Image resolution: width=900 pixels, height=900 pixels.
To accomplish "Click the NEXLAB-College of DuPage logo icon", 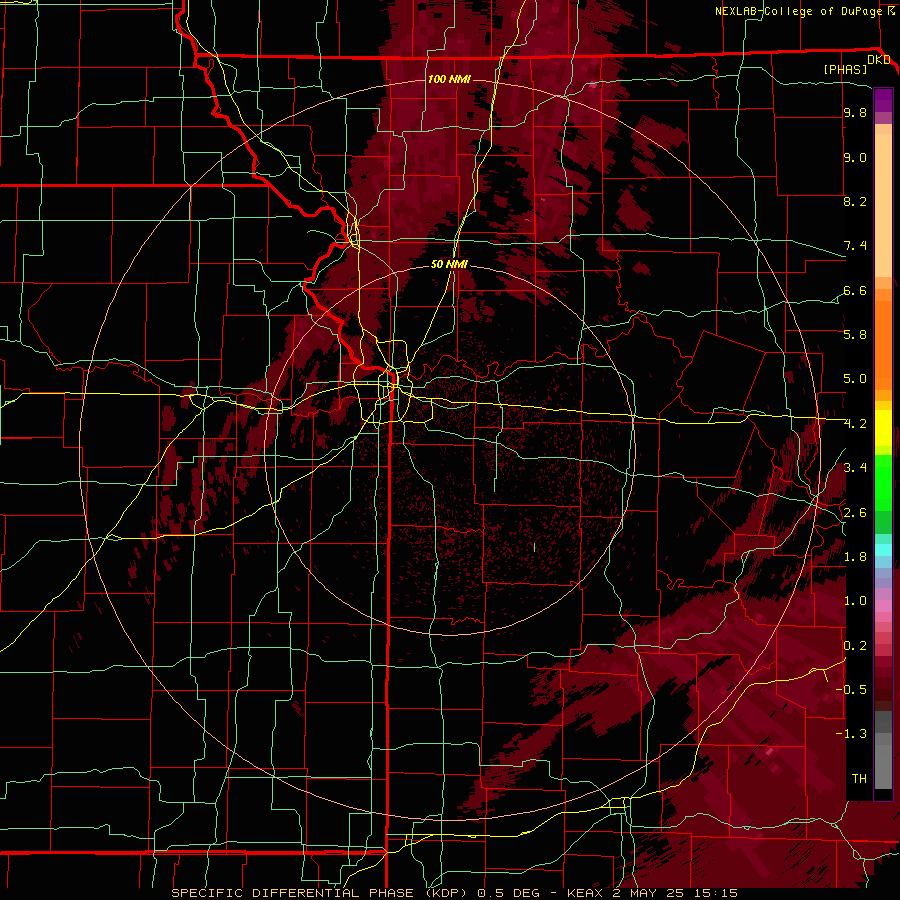I will (891, 11).
